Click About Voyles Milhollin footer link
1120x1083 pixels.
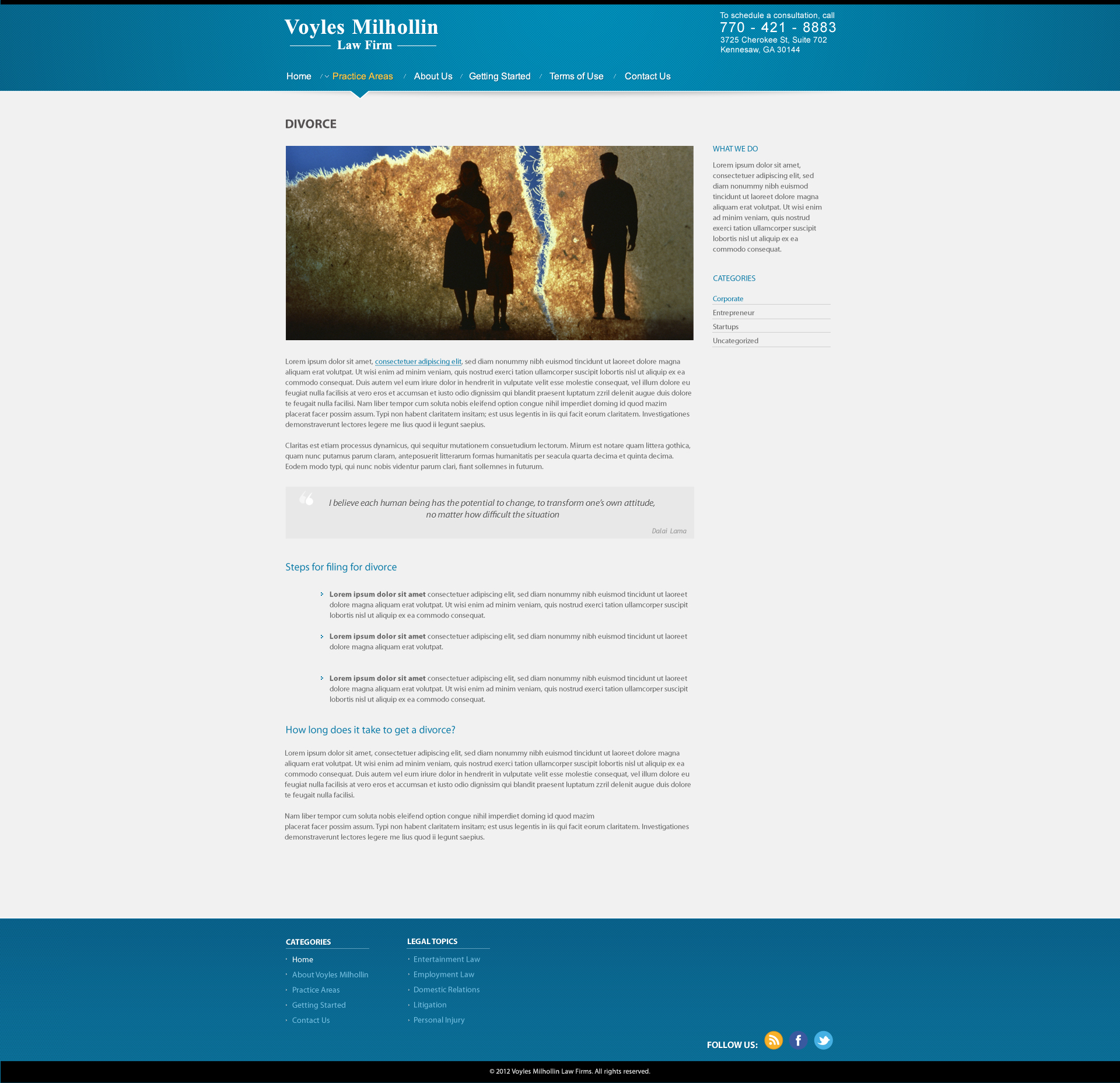(330, 974)
